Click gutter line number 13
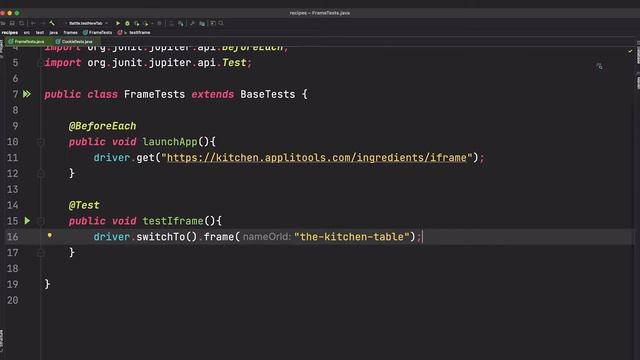 13,189
